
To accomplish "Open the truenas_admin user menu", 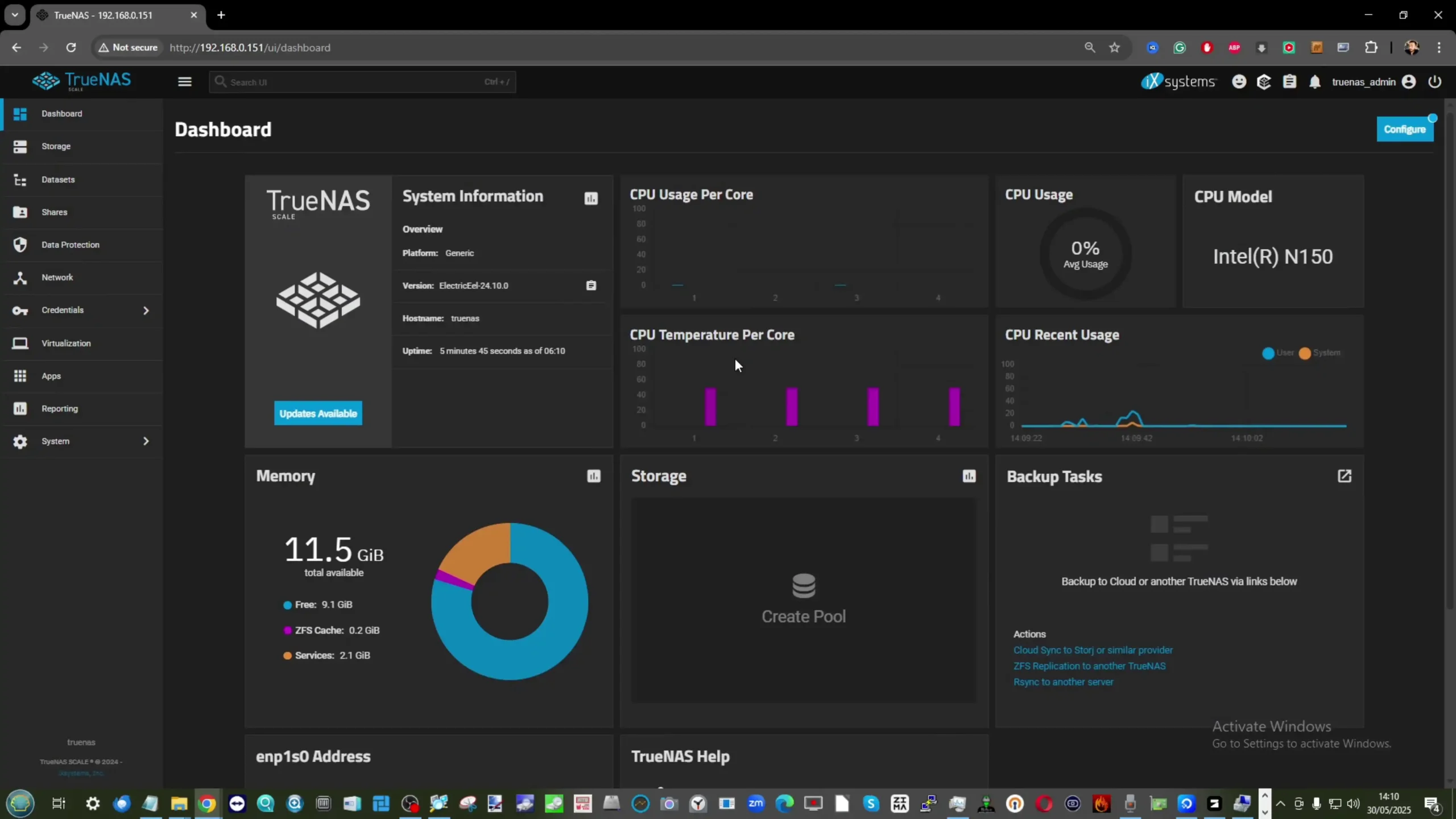I will coord(1373,82).
